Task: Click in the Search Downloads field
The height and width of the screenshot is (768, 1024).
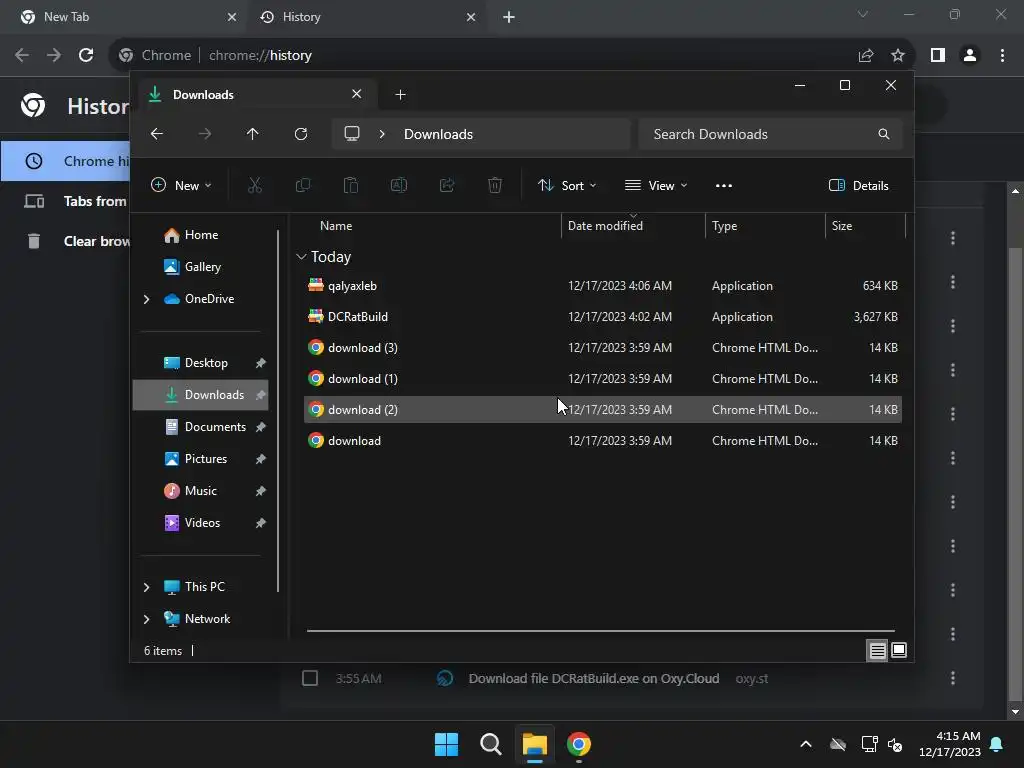Action: tap(771, 134)
